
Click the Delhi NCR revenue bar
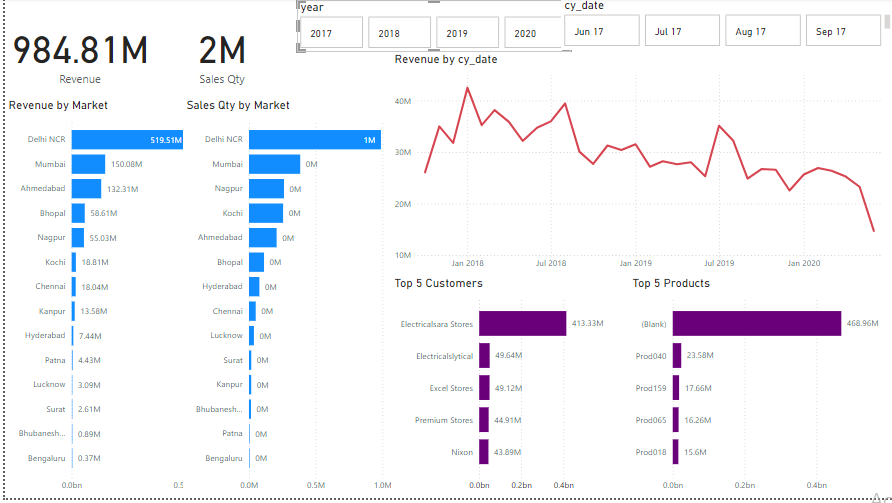tap(127, 140)
